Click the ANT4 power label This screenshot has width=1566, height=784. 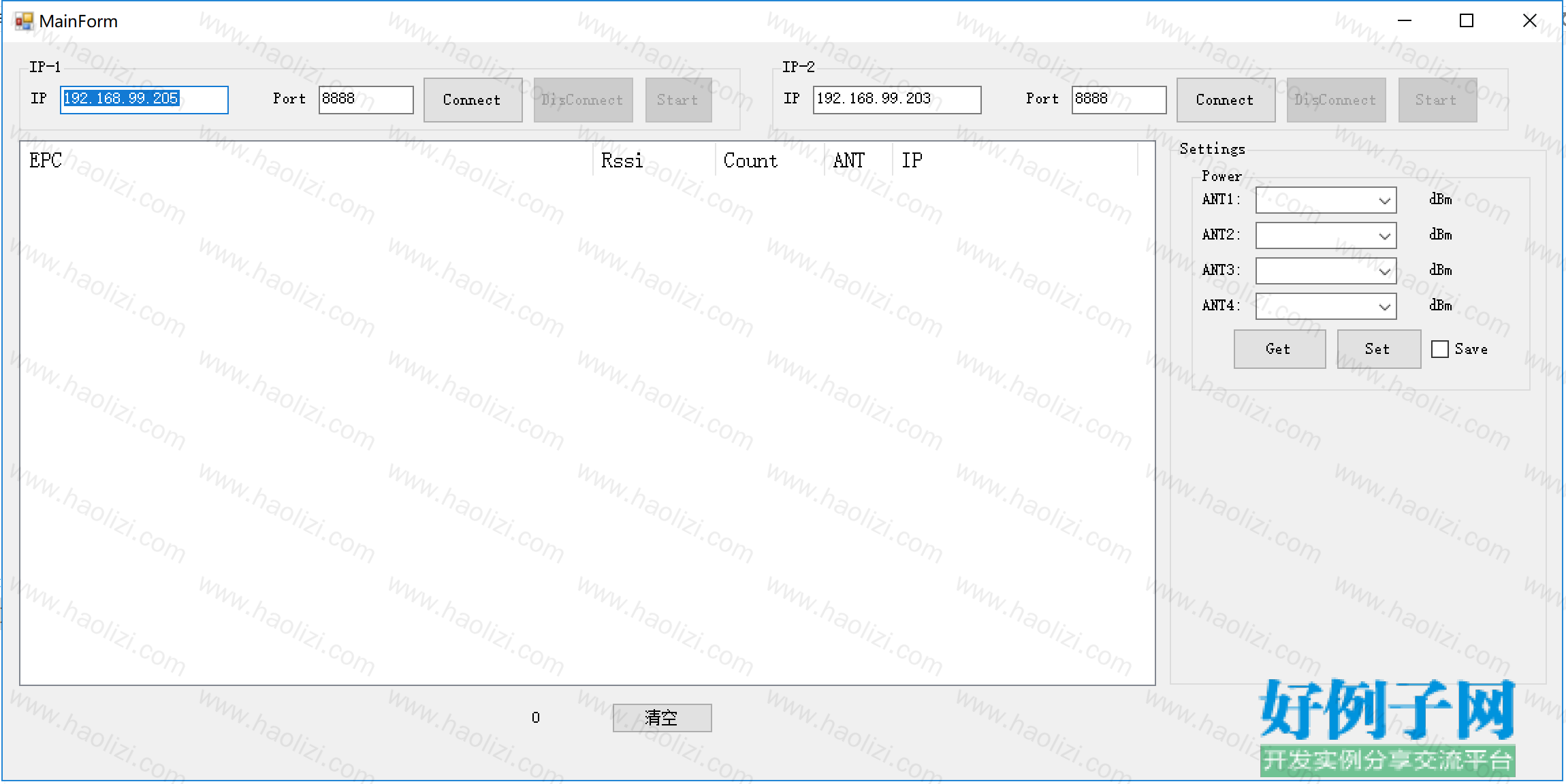(1221, 306)
